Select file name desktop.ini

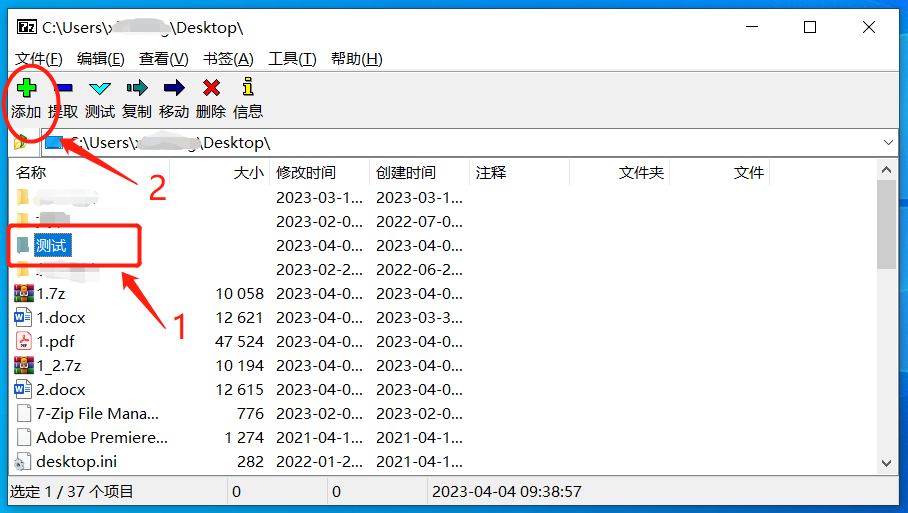(76, 461)
